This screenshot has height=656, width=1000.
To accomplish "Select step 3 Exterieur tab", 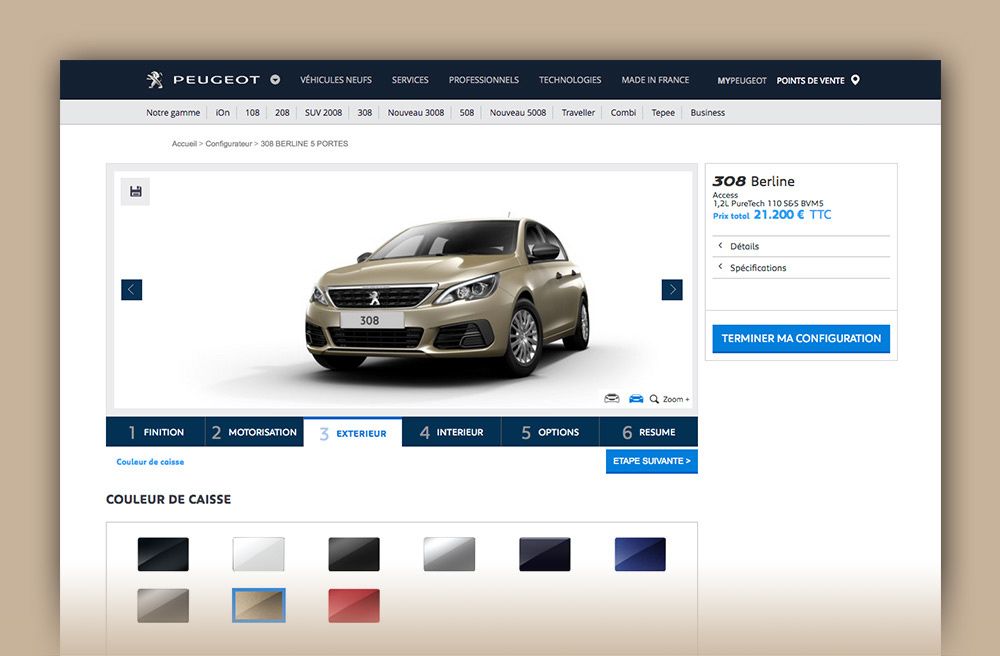I will (x=353, y=433).
